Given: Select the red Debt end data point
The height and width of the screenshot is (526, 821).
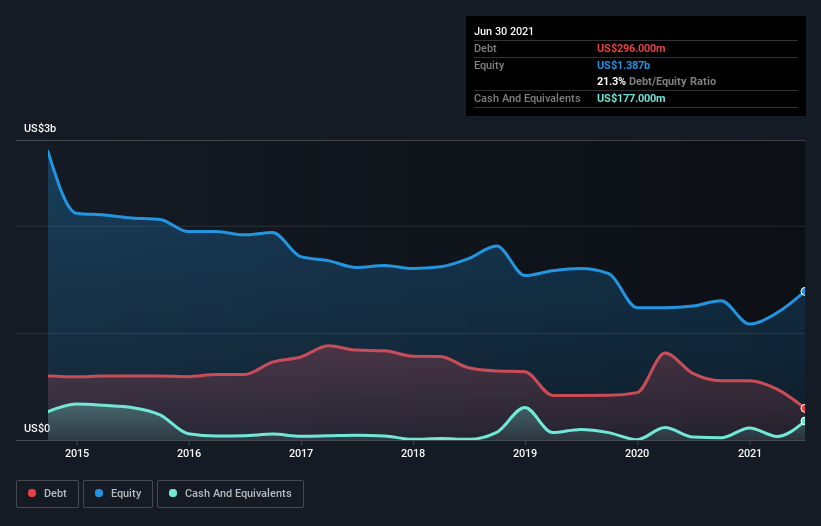Looking at the screenshot, I should pyautogui.click(x=804, y=408).
